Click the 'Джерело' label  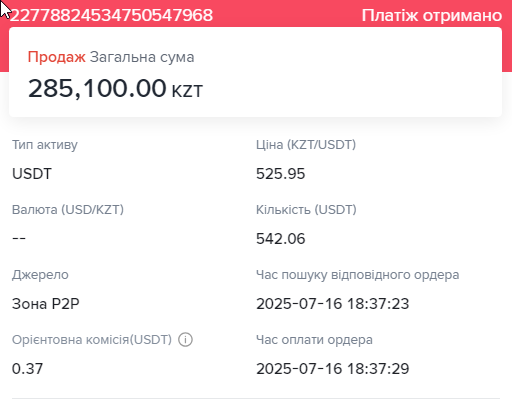(x=40, y=275)
